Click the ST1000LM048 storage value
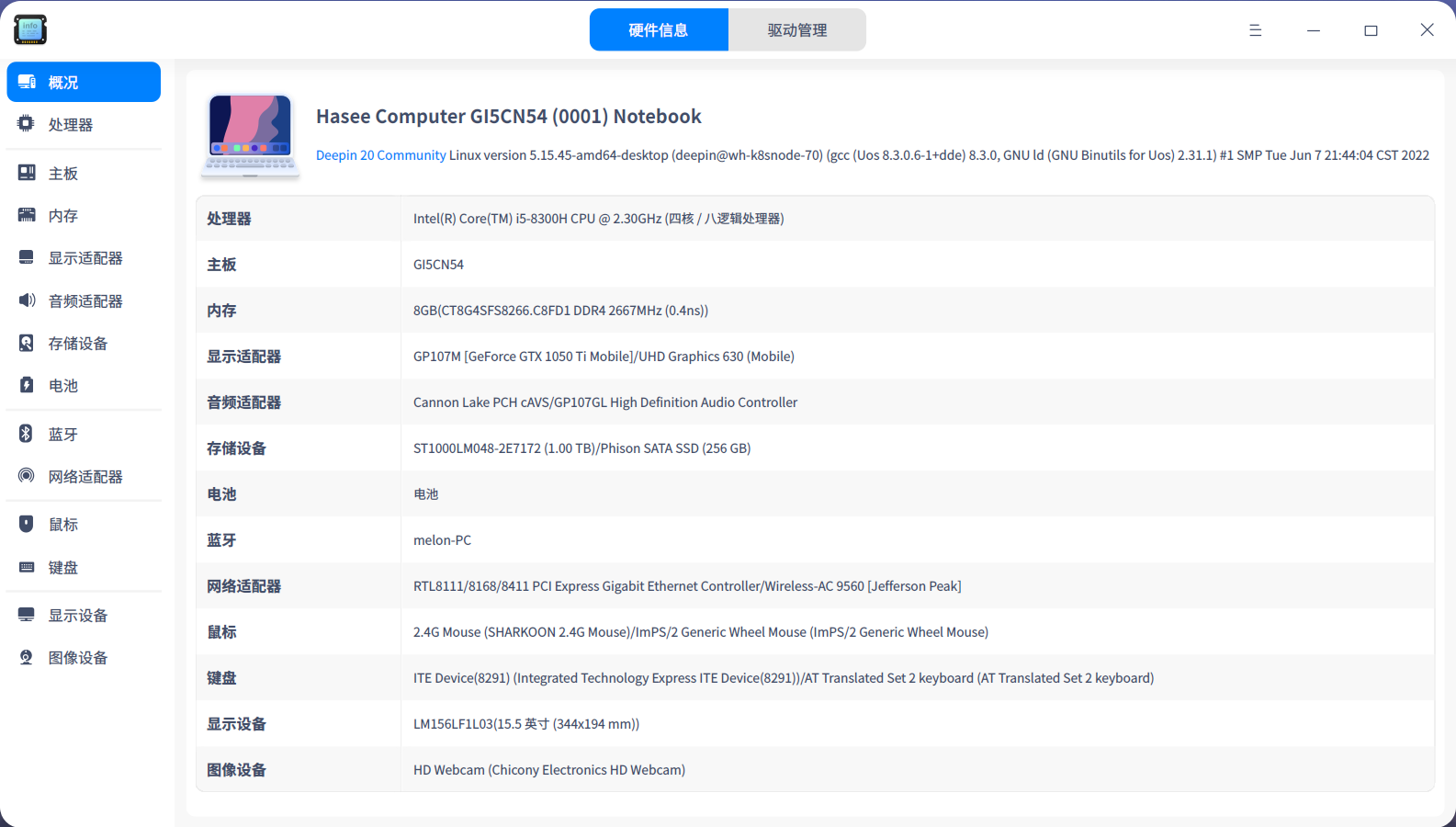The image size is (1456, 827). [582, 448]
